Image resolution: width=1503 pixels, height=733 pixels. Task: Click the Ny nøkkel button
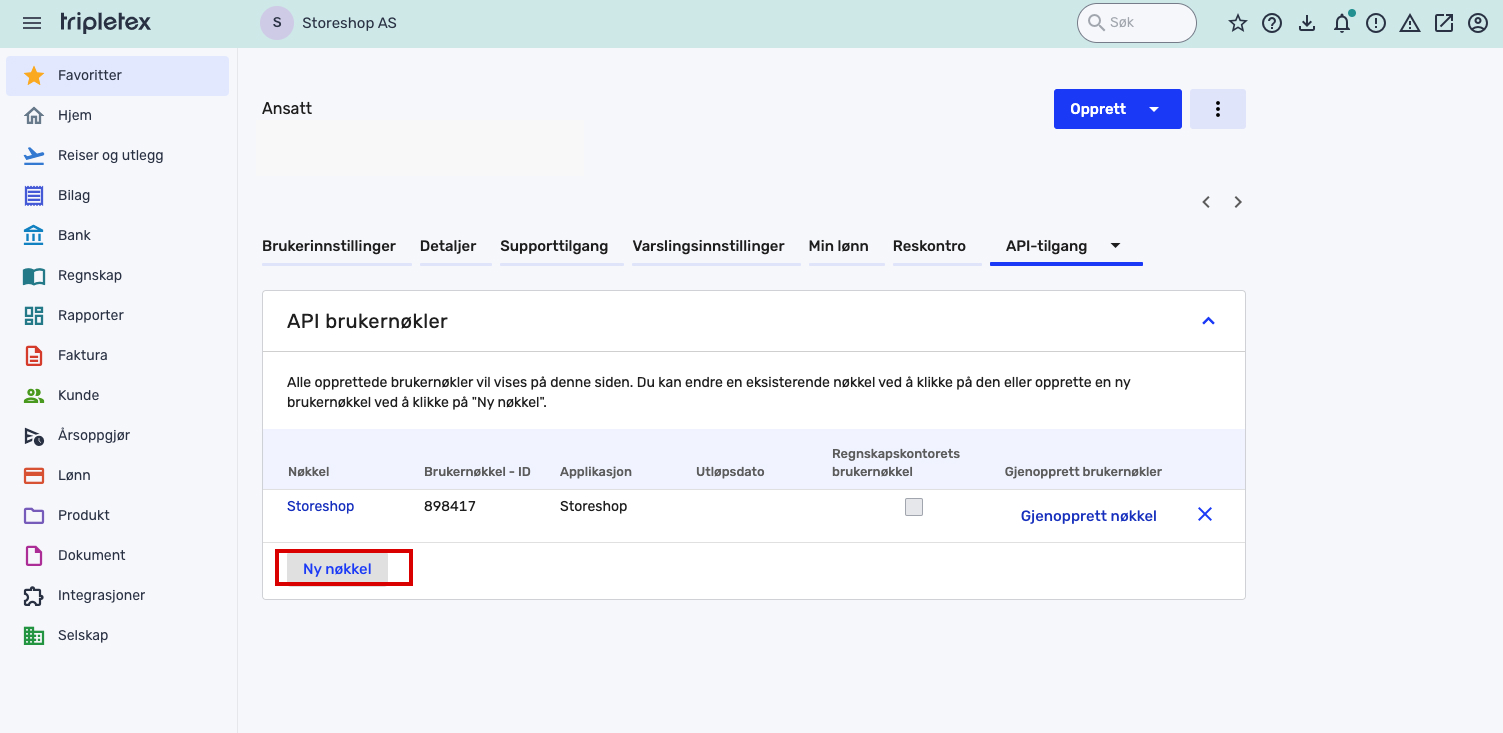[337, 569]
